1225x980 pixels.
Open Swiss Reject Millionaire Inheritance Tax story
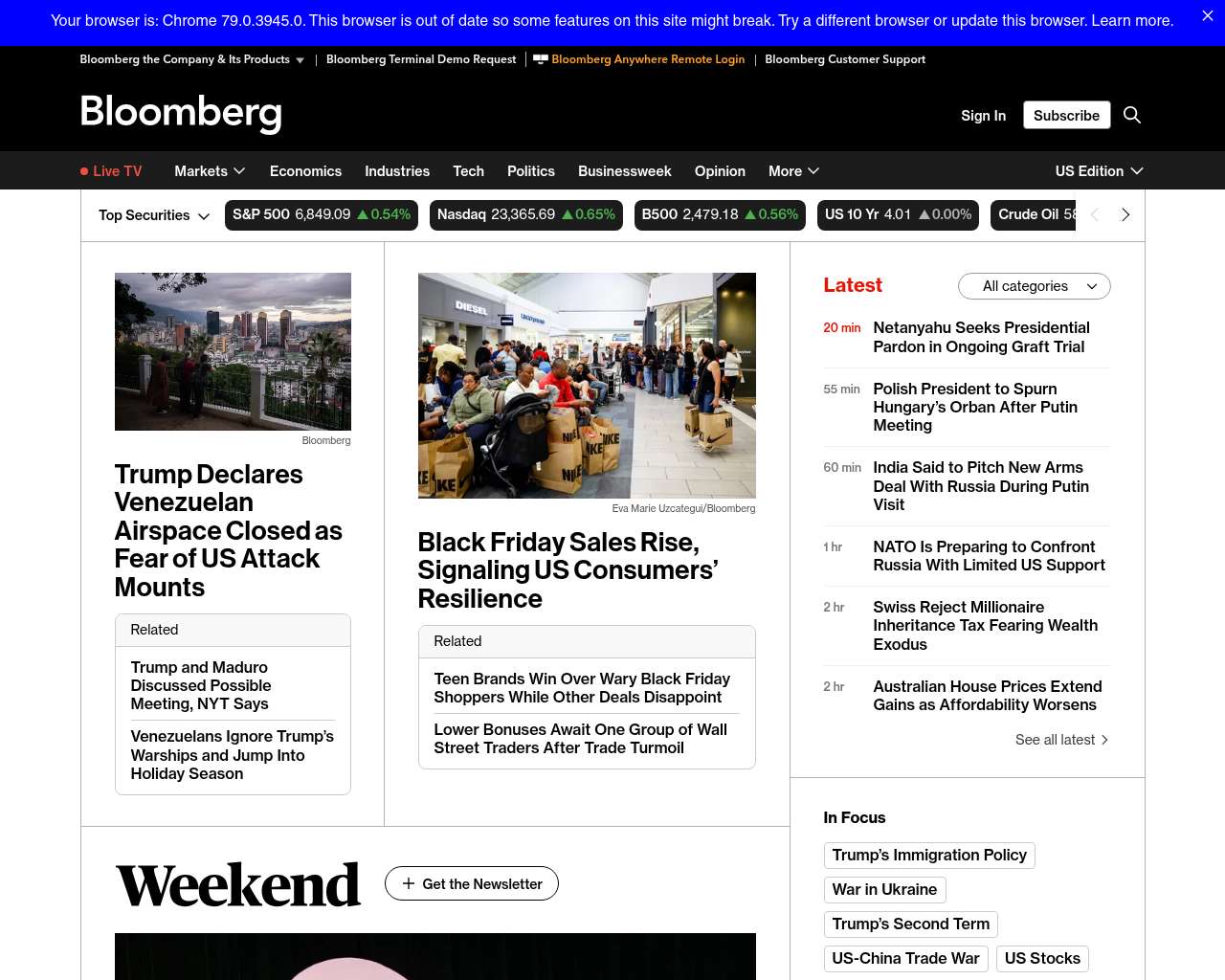point(986,626)
